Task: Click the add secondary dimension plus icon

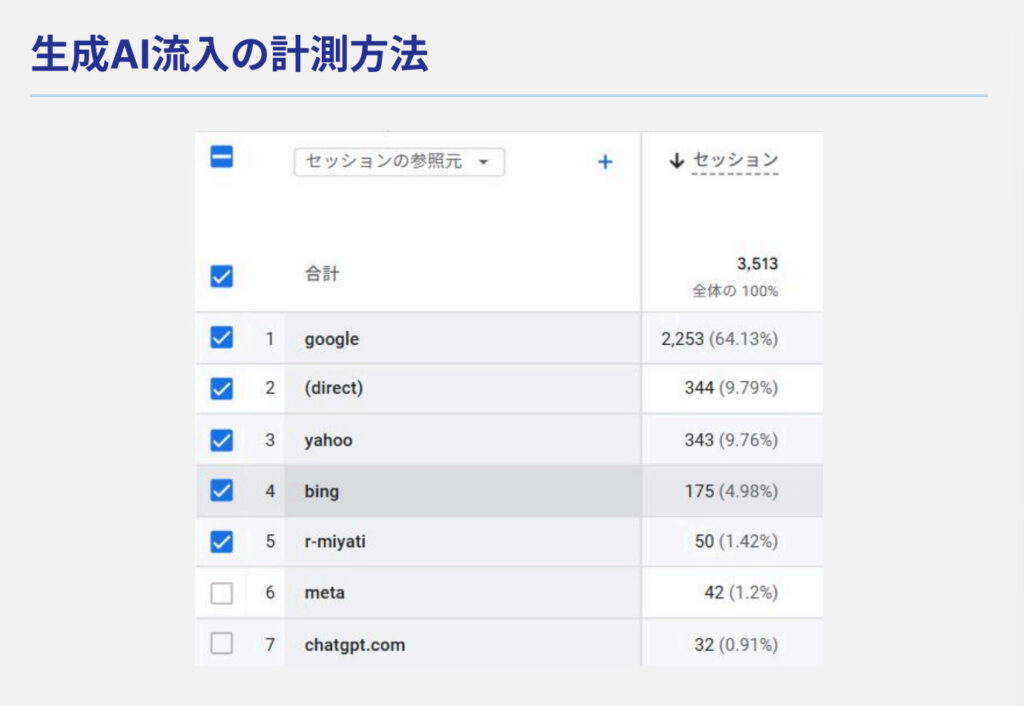Action: click(604, 161)
